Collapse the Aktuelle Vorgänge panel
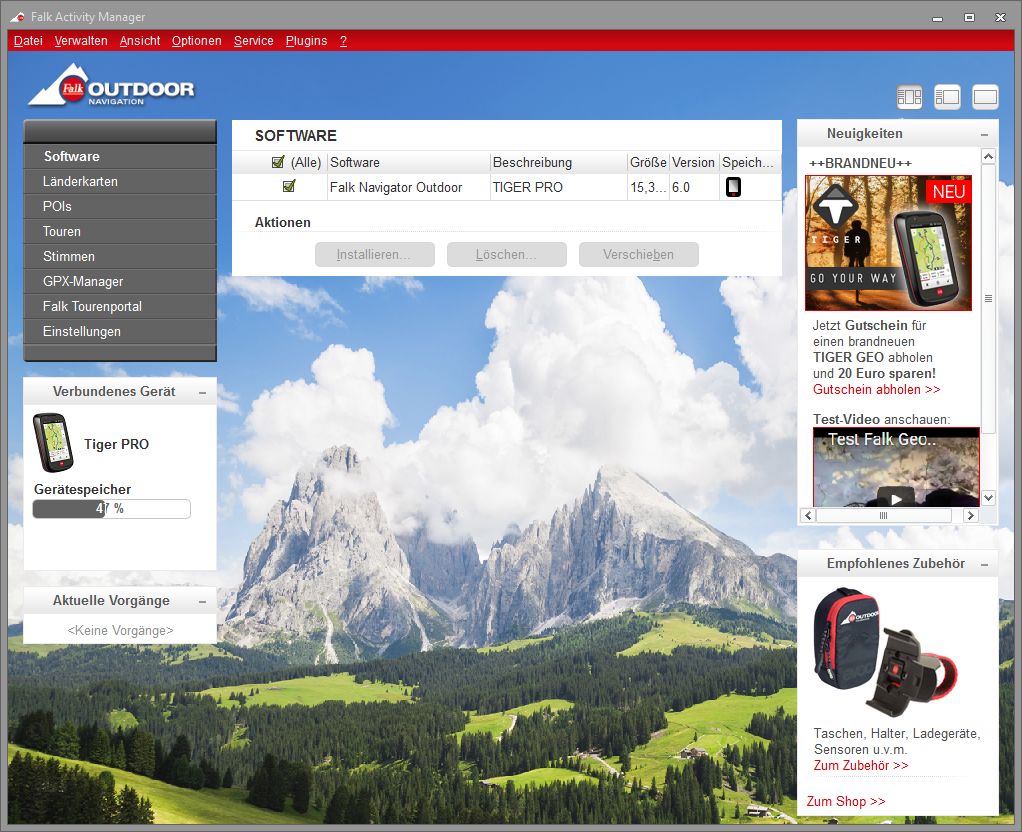Screen dimensions: 1022x832 203,601
